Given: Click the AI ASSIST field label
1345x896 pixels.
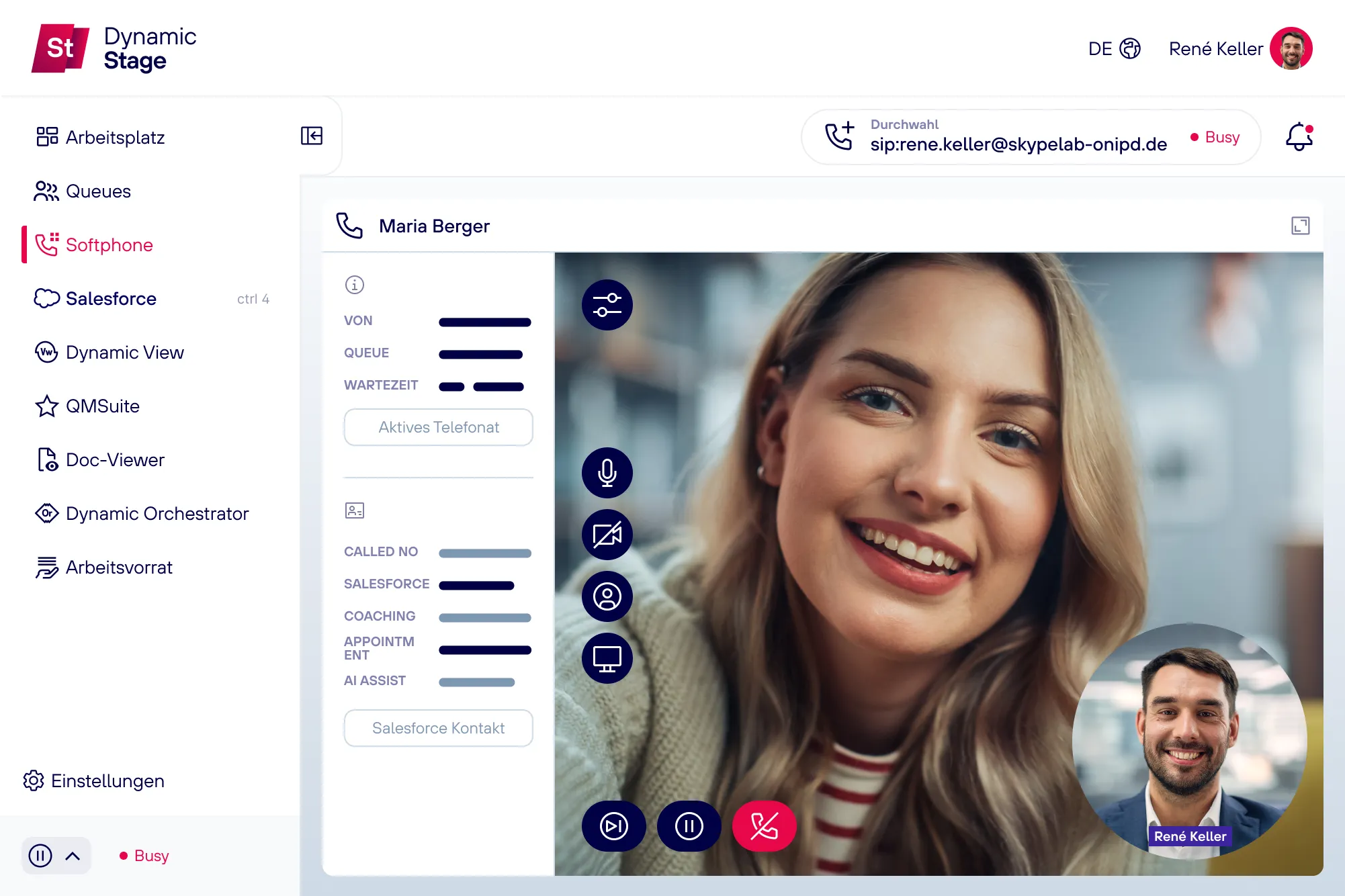Looking at the screenshot, I should [x=375, y=680].
